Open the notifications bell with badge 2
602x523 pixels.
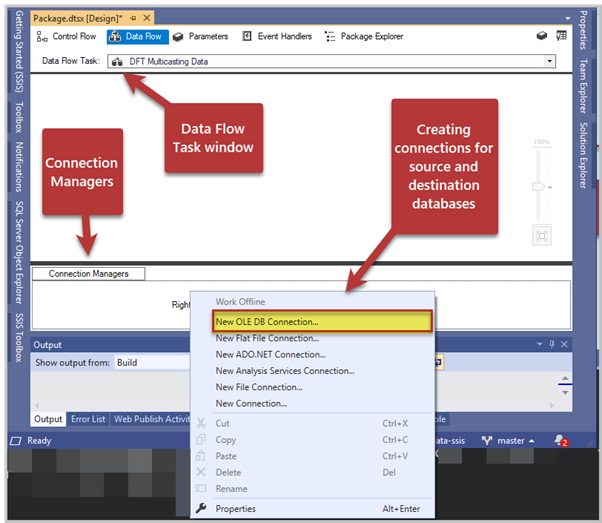click(x=561, y=440)
